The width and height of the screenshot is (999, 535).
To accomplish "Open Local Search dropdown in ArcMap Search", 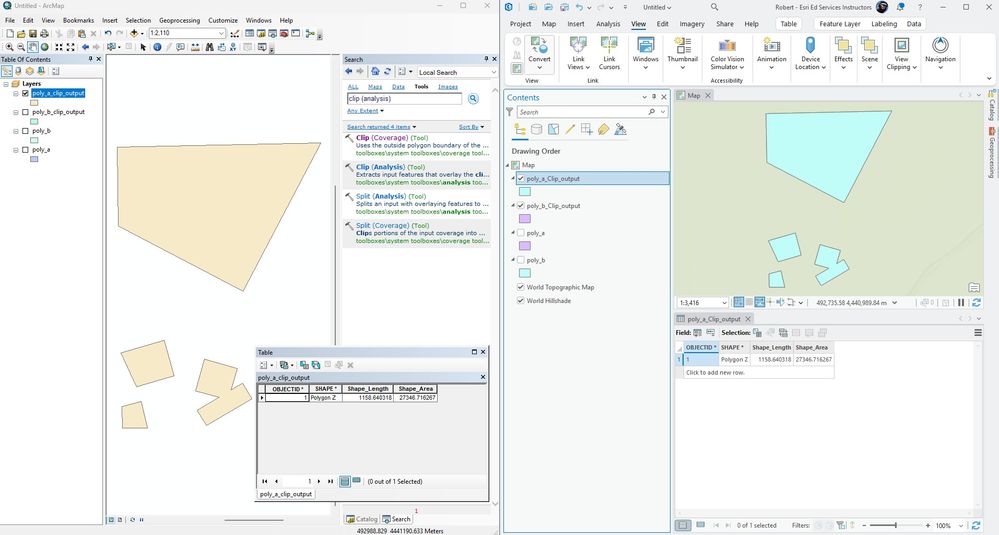I will [x=494, y=73].
